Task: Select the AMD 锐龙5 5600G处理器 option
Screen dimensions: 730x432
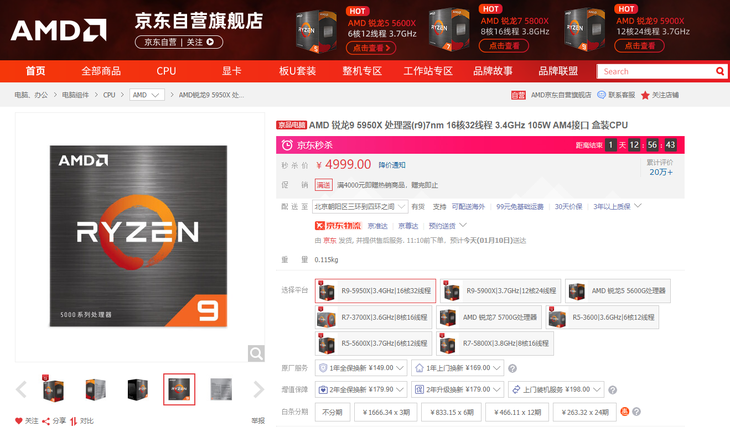Action: coord(618,291)
